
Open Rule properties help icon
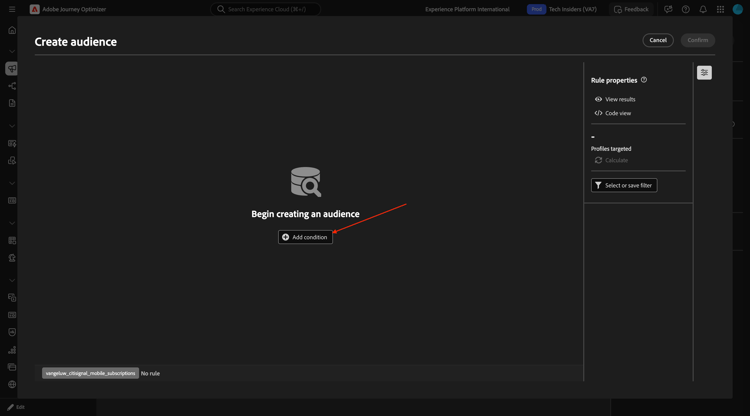pos(644,80)
